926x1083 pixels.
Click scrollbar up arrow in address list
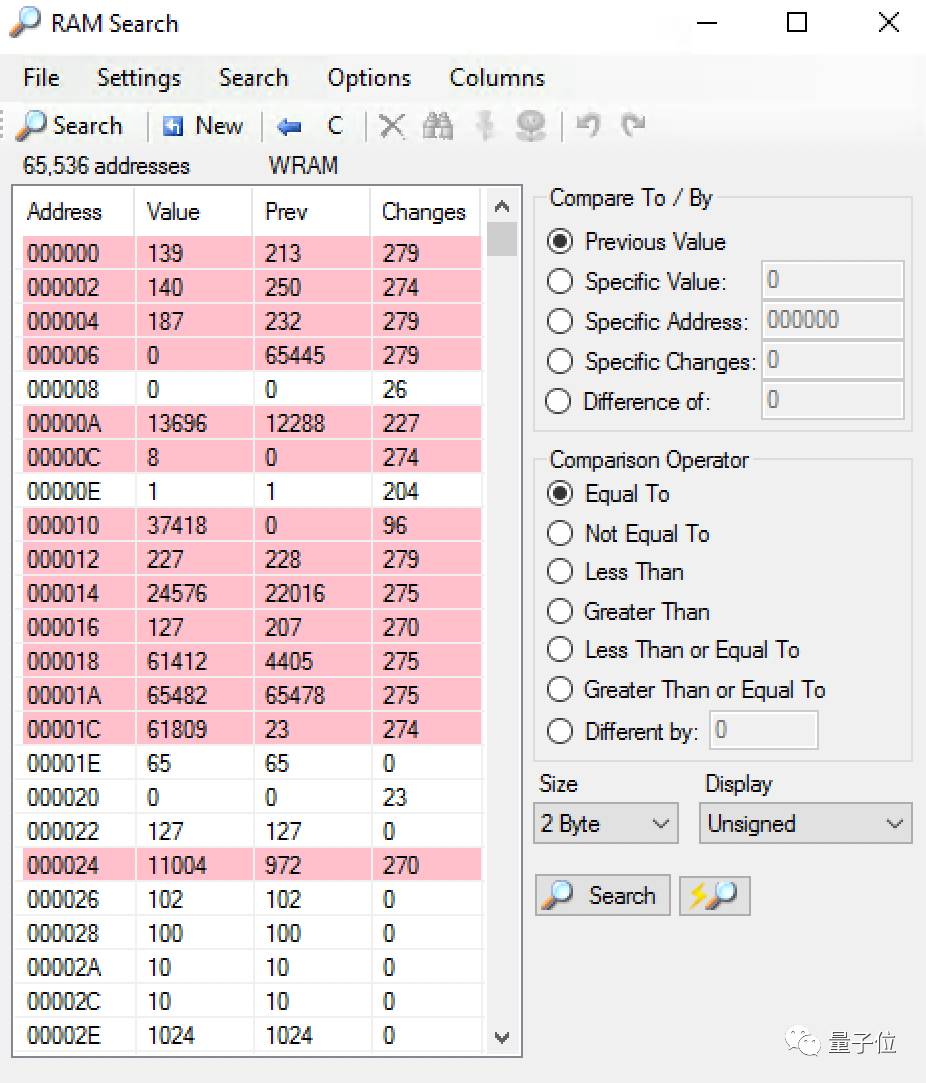point(502,206)
